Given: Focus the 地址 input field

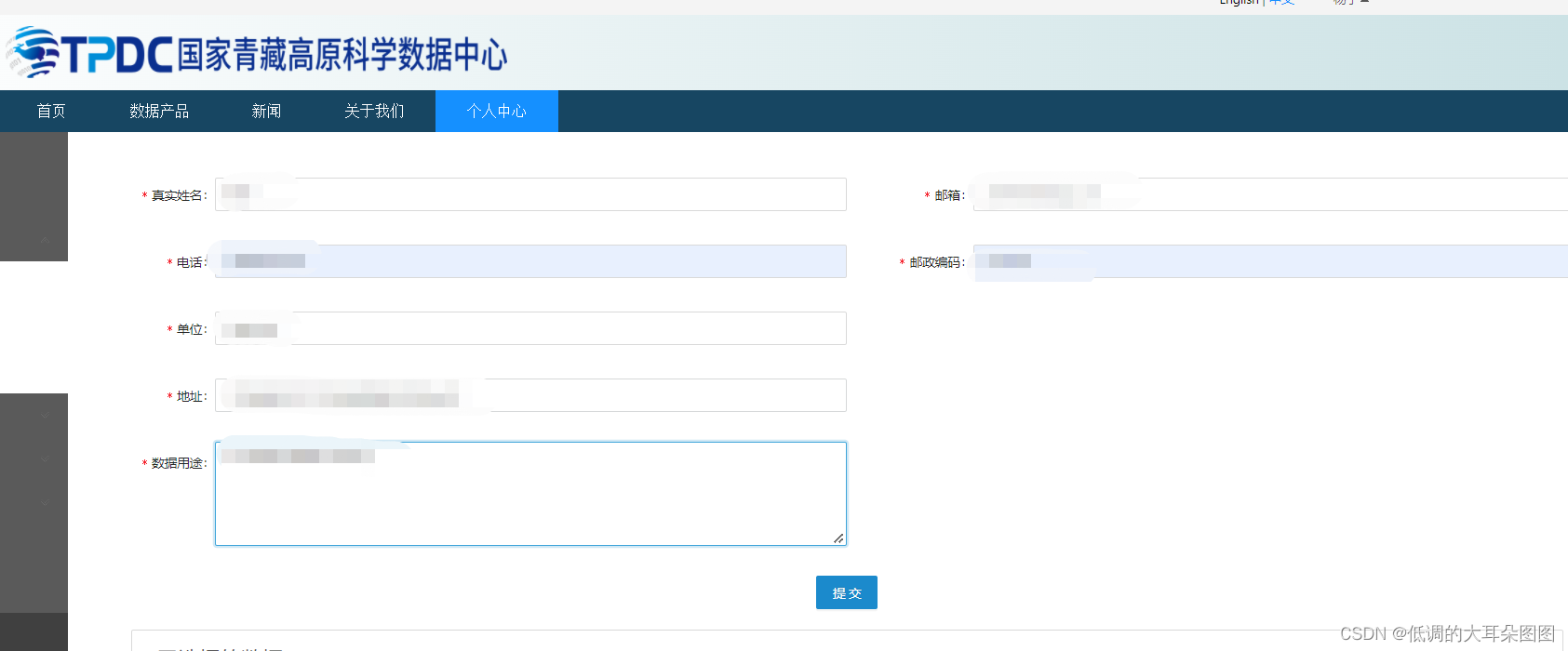Looking at the screenshot, I should tap(530, 395).
